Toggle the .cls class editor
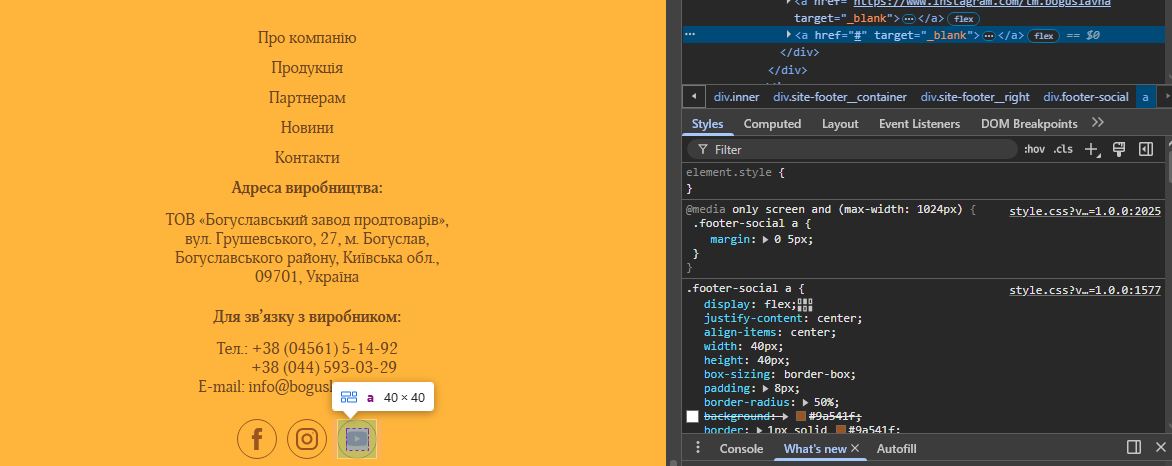This screenshot has height=466, width=1172. coord(1063,149)
